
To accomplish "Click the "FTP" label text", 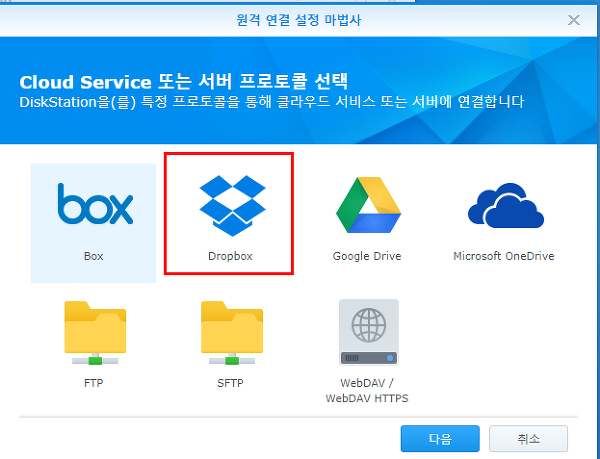I will 93,383.
